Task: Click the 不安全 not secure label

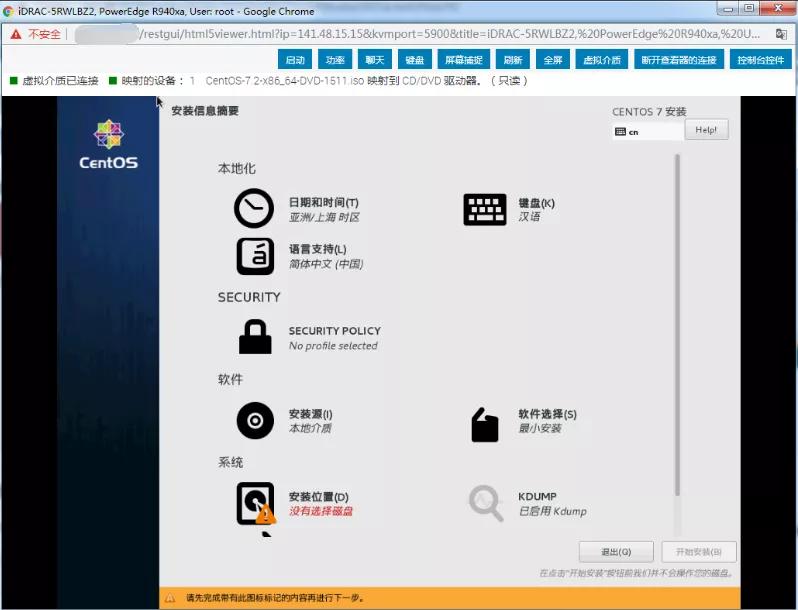Action: click(x=44, y=34)
